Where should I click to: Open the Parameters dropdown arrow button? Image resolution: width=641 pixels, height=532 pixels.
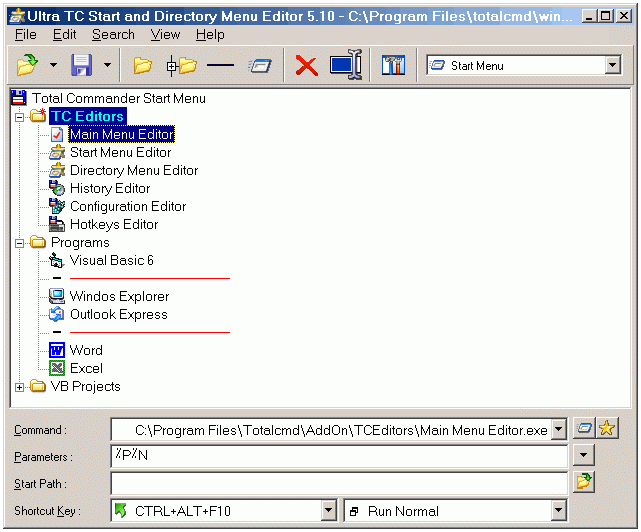tap(583, 455)
